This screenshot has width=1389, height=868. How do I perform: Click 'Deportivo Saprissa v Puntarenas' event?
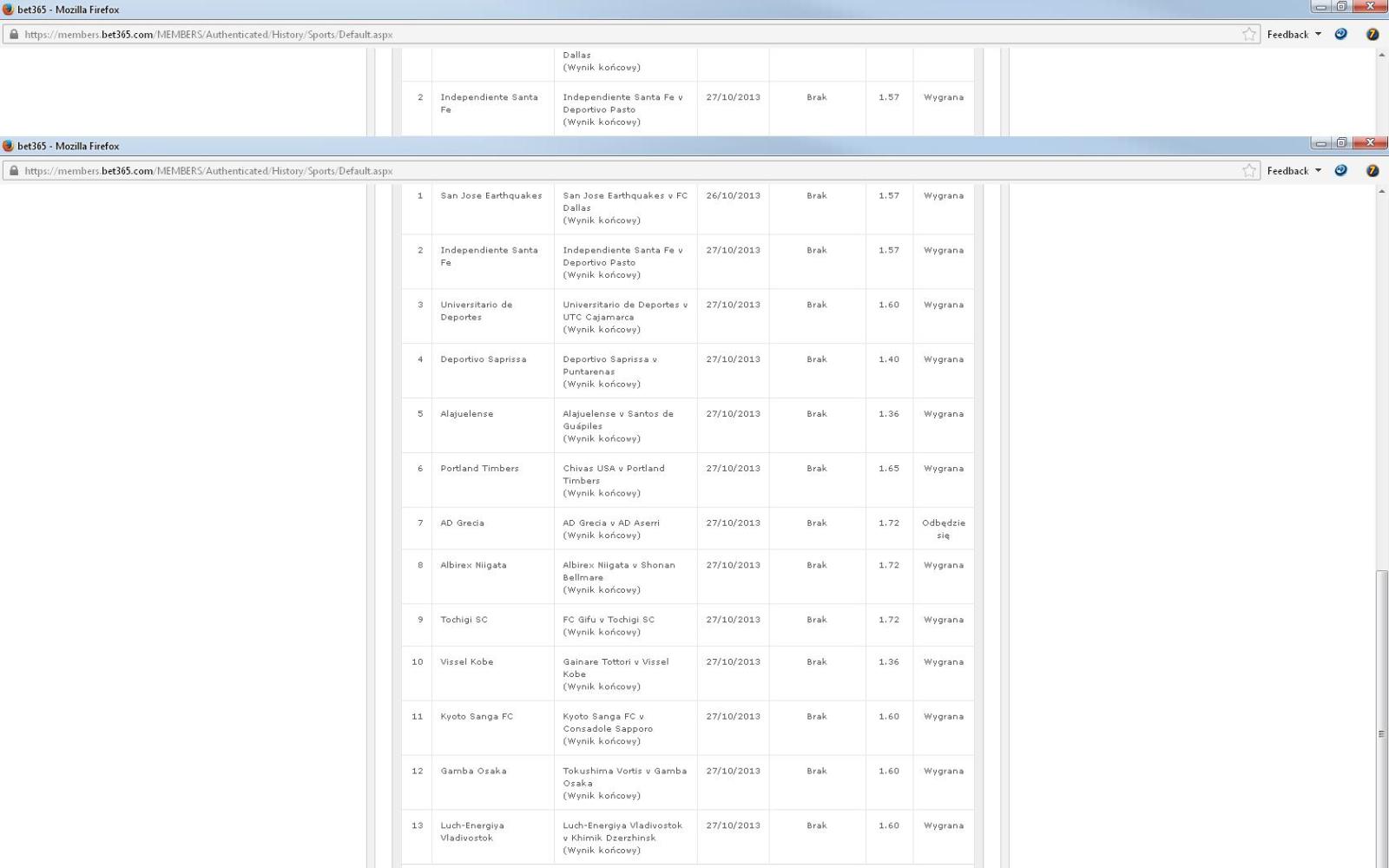pos(610,365)
